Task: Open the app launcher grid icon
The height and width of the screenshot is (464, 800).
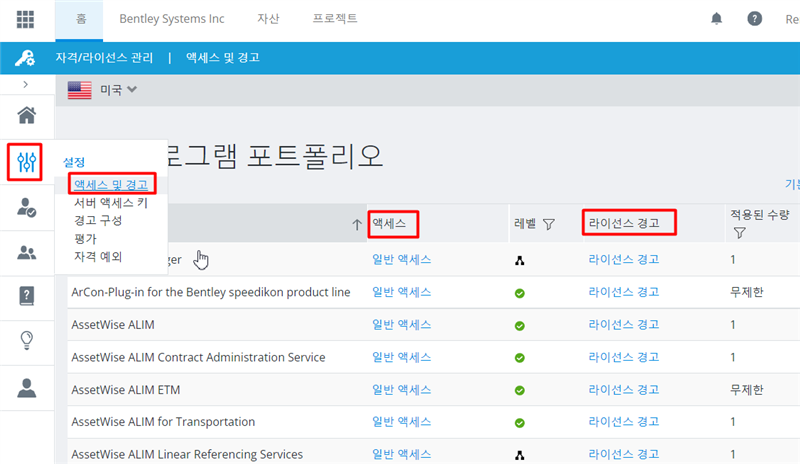Action: point(25,19)
